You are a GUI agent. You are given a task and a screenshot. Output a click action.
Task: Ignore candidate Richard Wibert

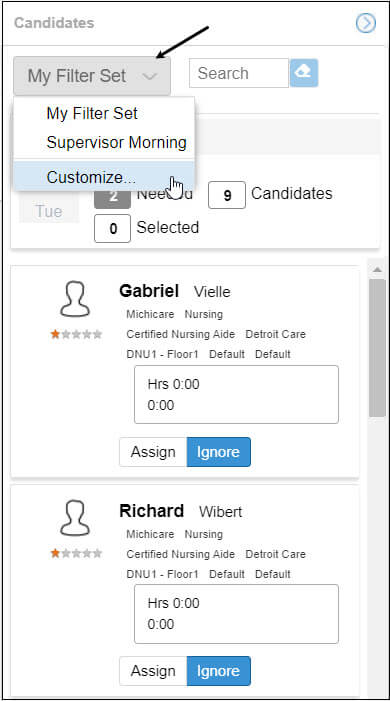pyautogui.click(x=218, y=671)
